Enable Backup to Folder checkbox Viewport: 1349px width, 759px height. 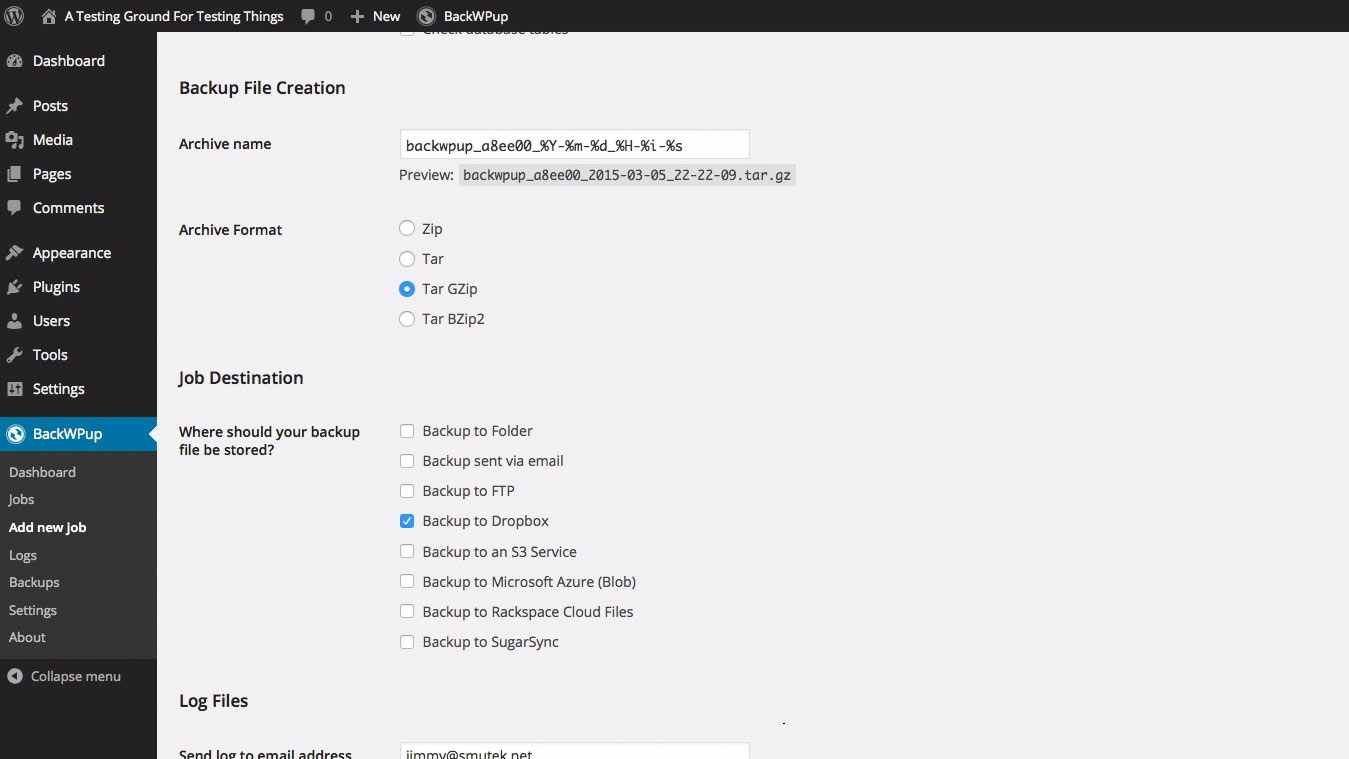tap(407, 431)
